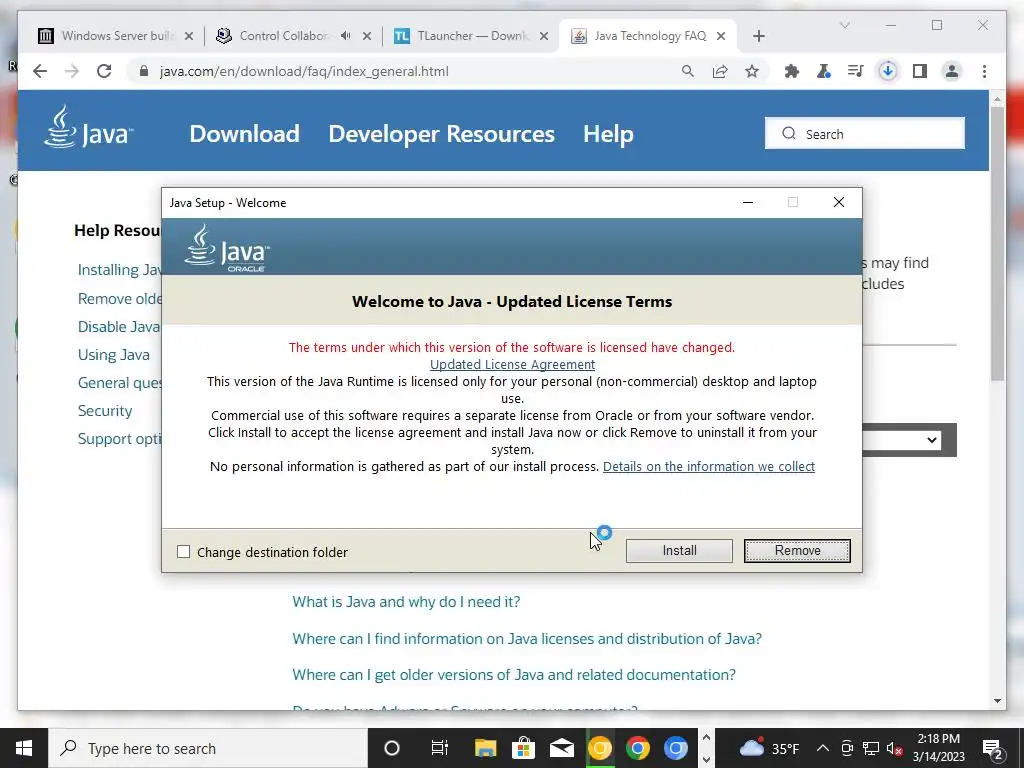Close the TLauncher tab

(x=543, y=36)
